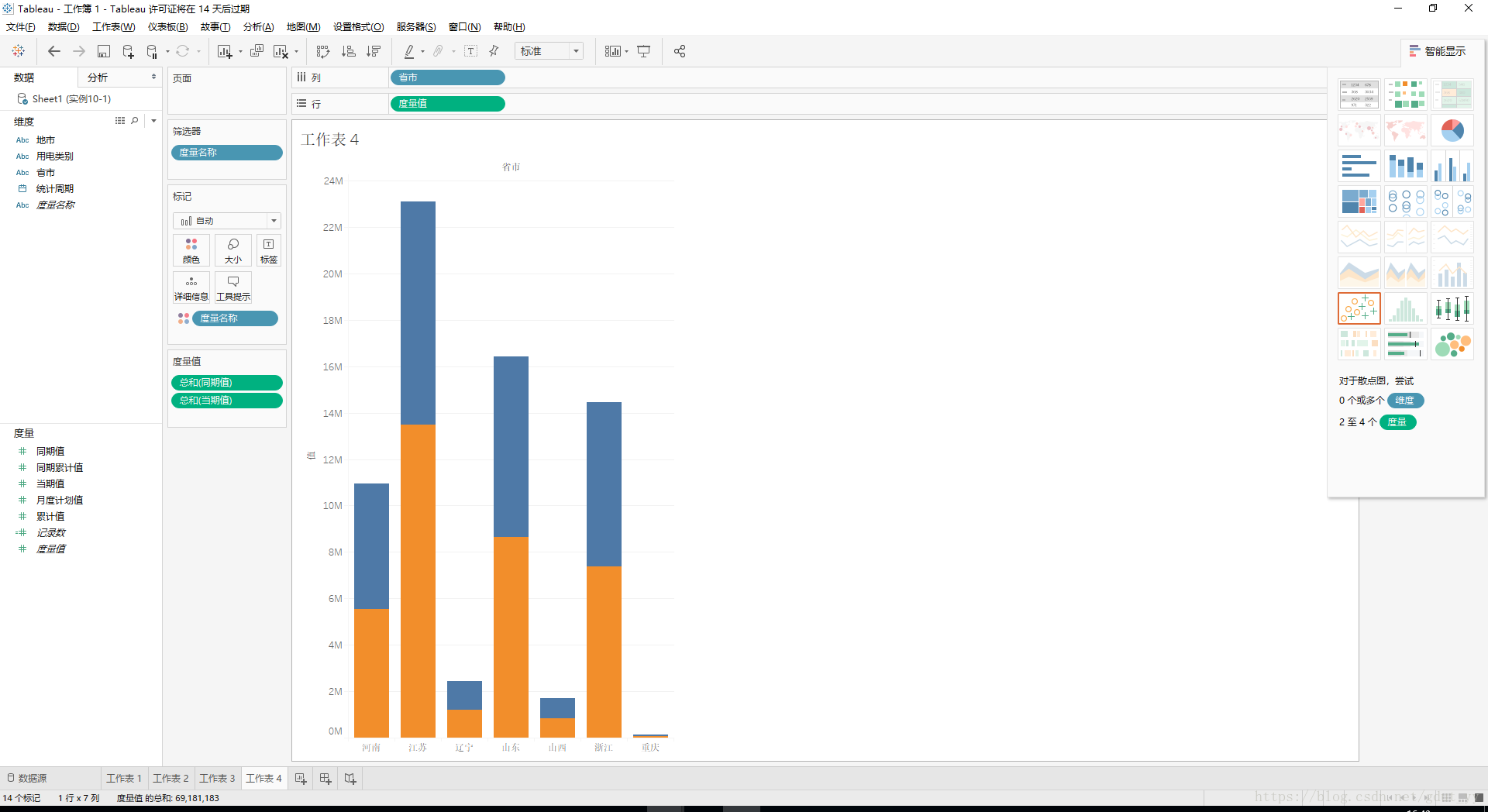Click the color dots beside 度量名称 mark pill
This screenshot has width=1488, height=812.
click(184, 318)
